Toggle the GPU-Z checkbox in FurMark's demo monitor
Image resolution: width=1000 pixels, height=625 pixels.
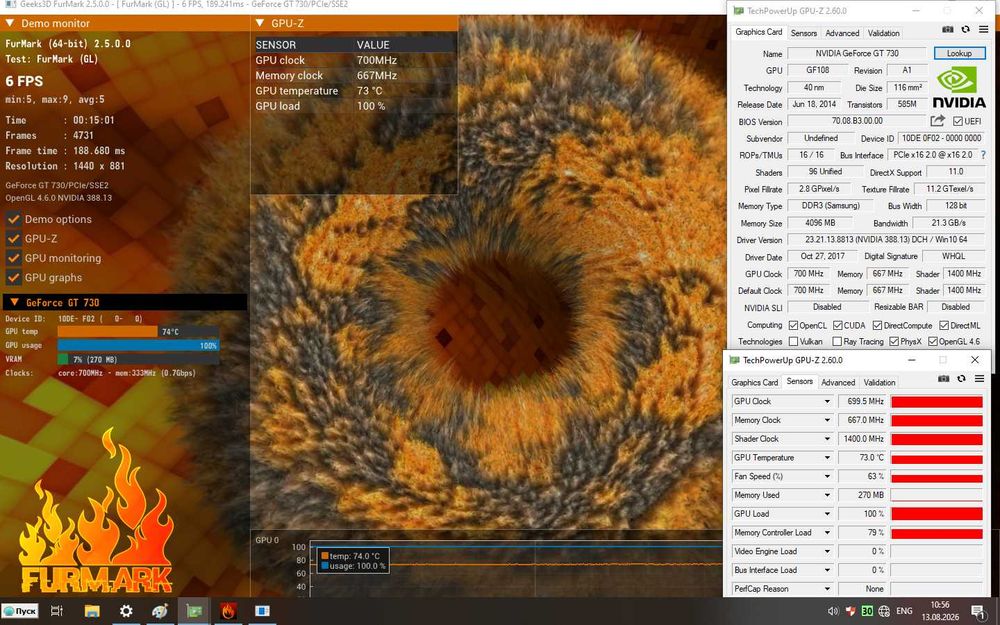click(x=13, y=239)
